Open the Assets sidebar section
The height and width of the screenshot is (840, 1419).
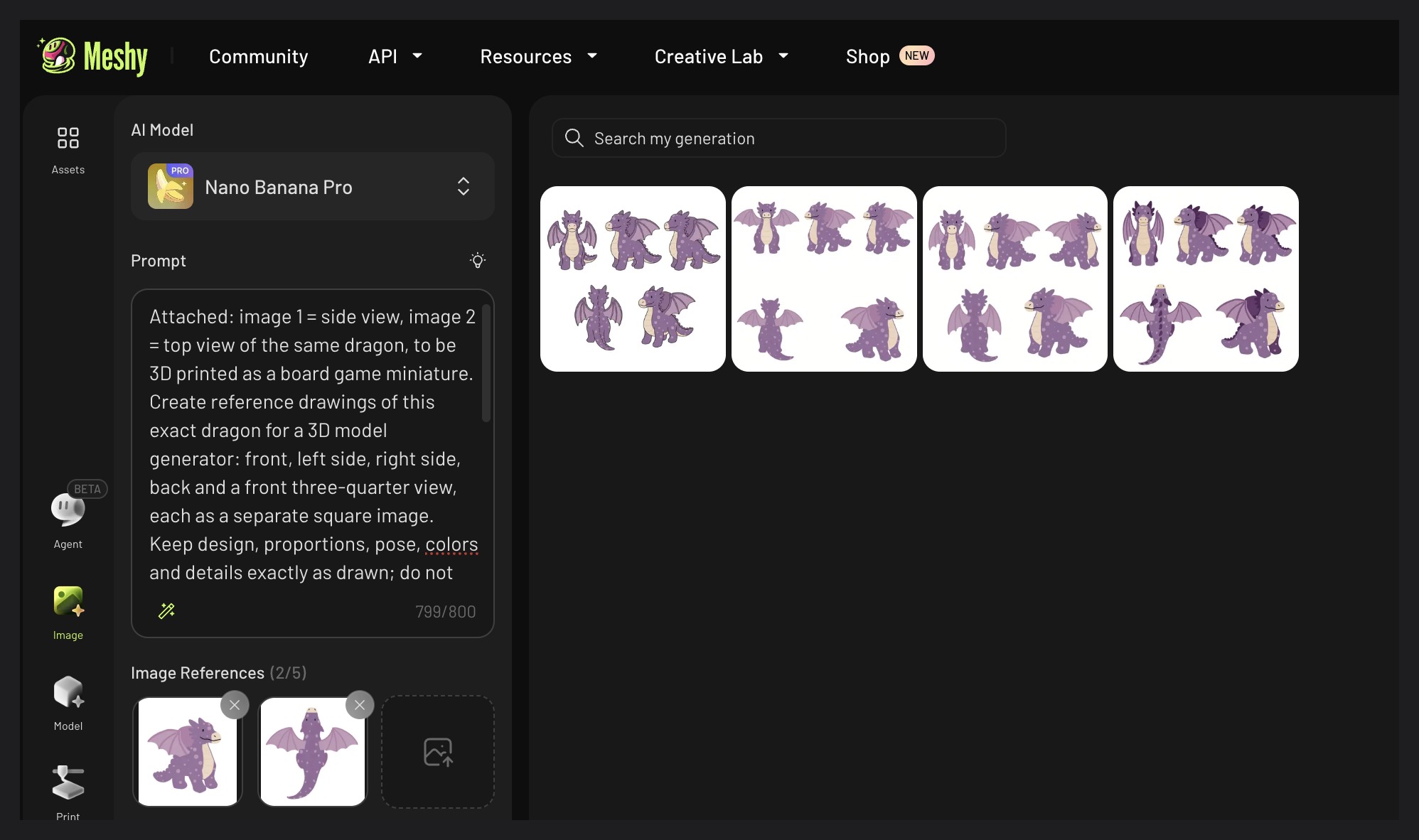(x=68, y=149)
